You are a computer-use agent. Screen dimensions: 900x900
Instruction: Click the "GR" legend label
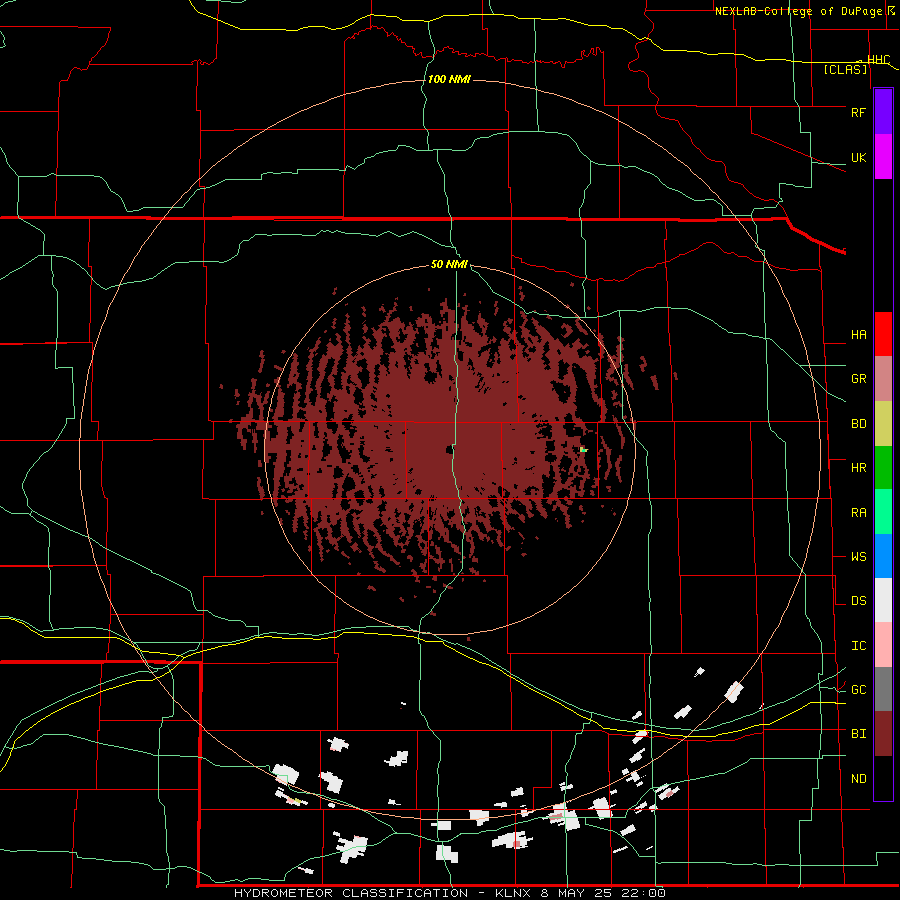click(x=858, y=379)
